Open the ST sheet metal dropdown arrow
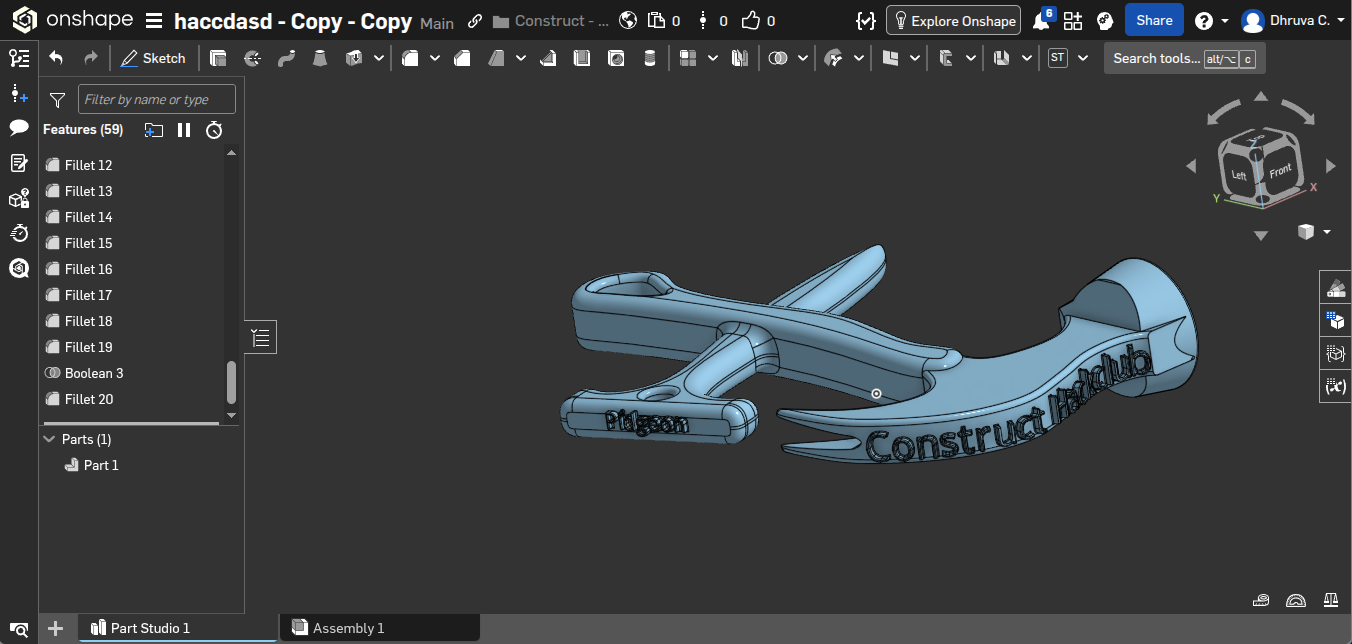Viewport: 1352px width, 644px height. click(1082, 58)
